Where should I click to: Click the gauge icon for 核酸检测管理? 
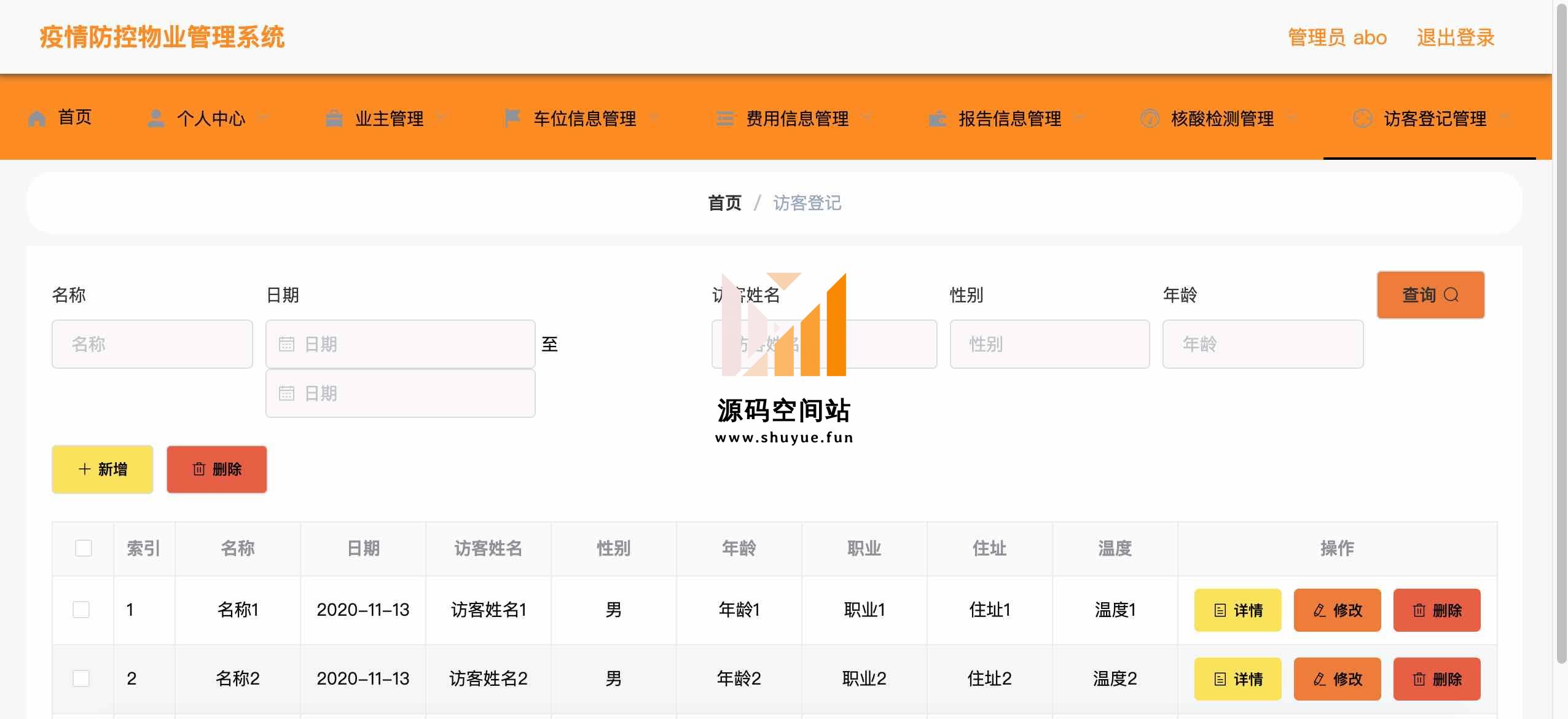pos(1150,118)
